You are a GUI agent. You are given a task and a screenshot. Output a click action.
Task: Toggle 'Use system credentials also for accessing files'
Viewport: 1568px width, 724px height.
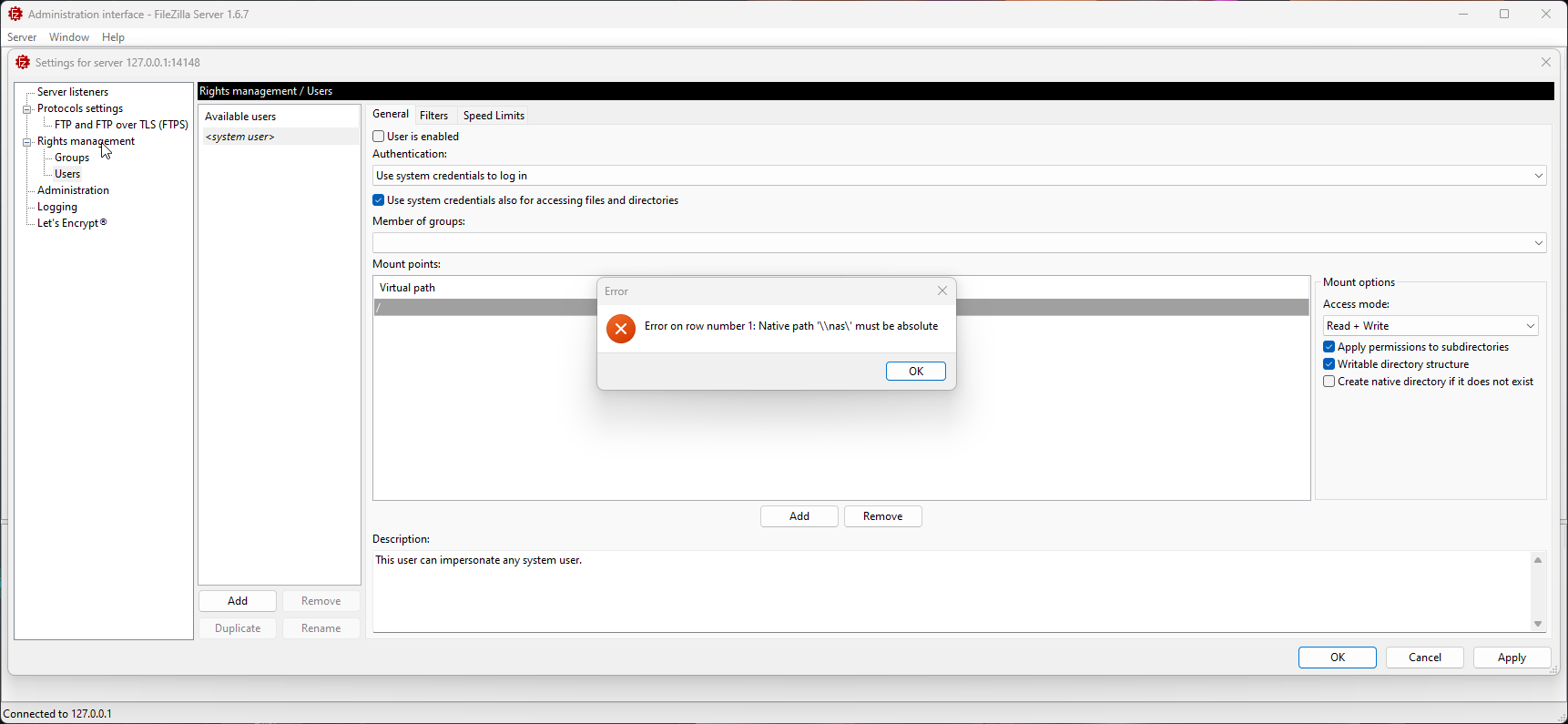tap(378, 200)
